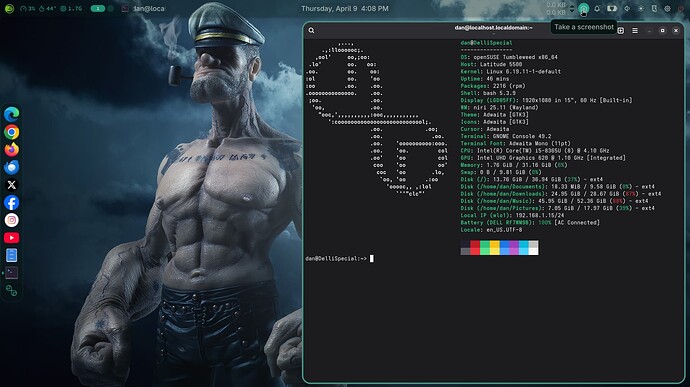Maximize the Console window
Screen dimensions: 690x387
pos(662,30)
